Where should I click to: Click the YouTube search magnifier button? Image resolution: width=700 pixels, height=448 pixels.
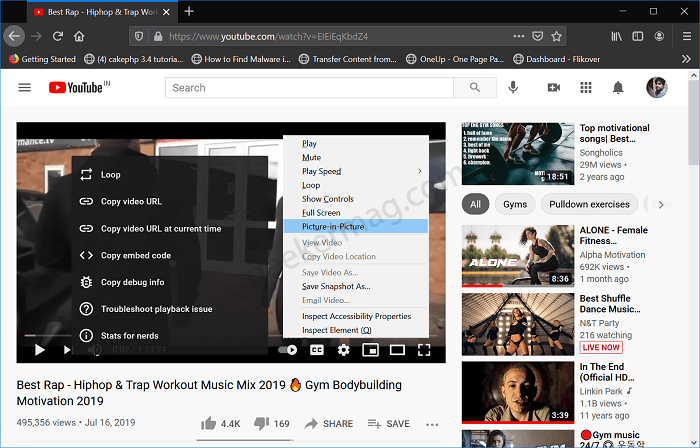[x=475, y=87]
